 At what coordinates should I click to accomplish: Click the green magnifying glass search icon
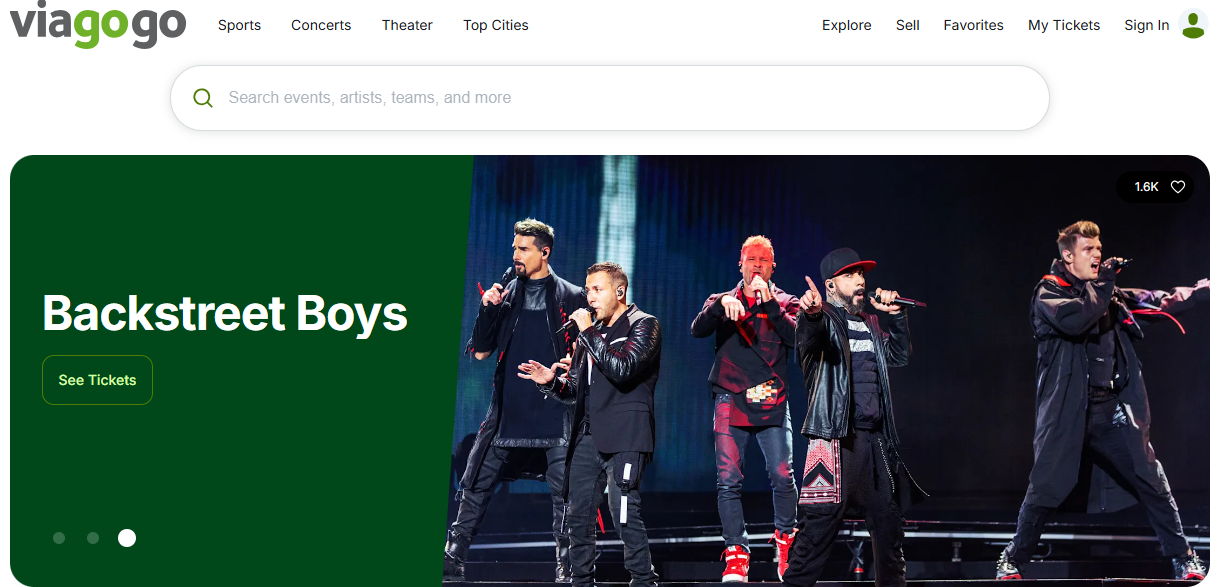point(203,98)
